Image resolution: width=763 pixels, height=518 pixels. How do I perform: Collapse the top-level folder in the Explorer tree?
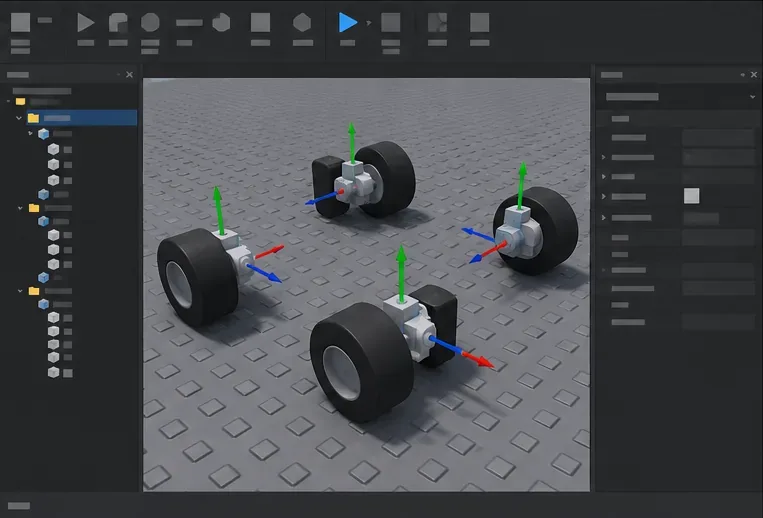point(8,101)
